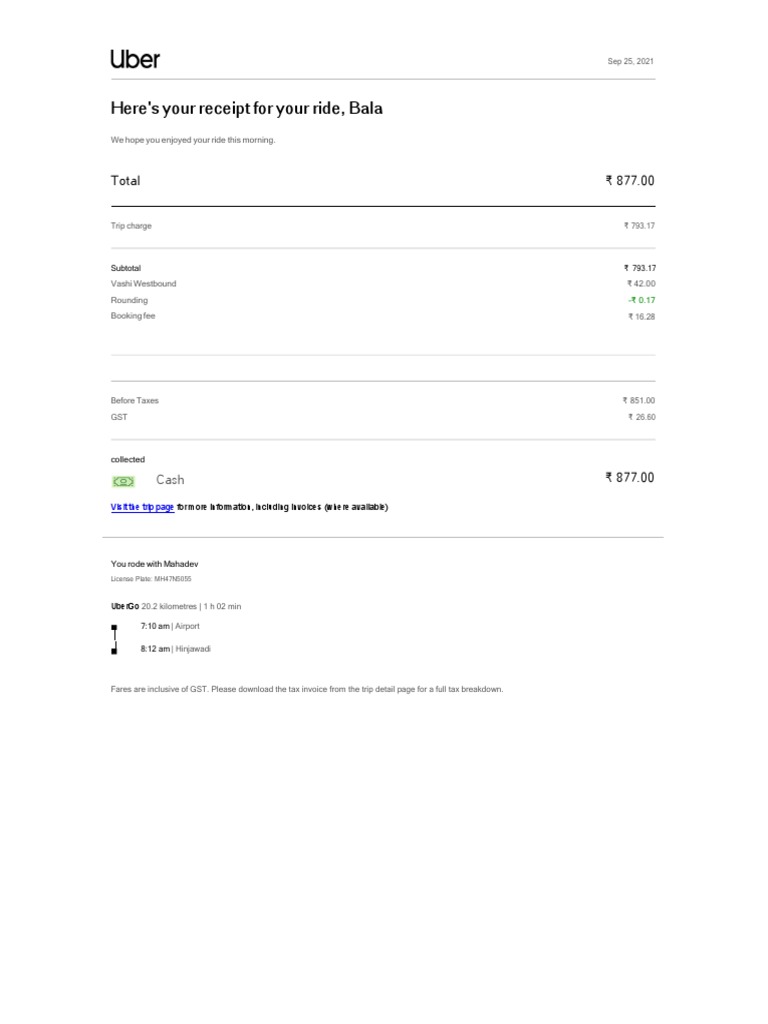The width and height of the screenshot is (768, 1024).
Task: Click the Before Taxes amount ₹ 851.00
Action: tap(639, 401)
